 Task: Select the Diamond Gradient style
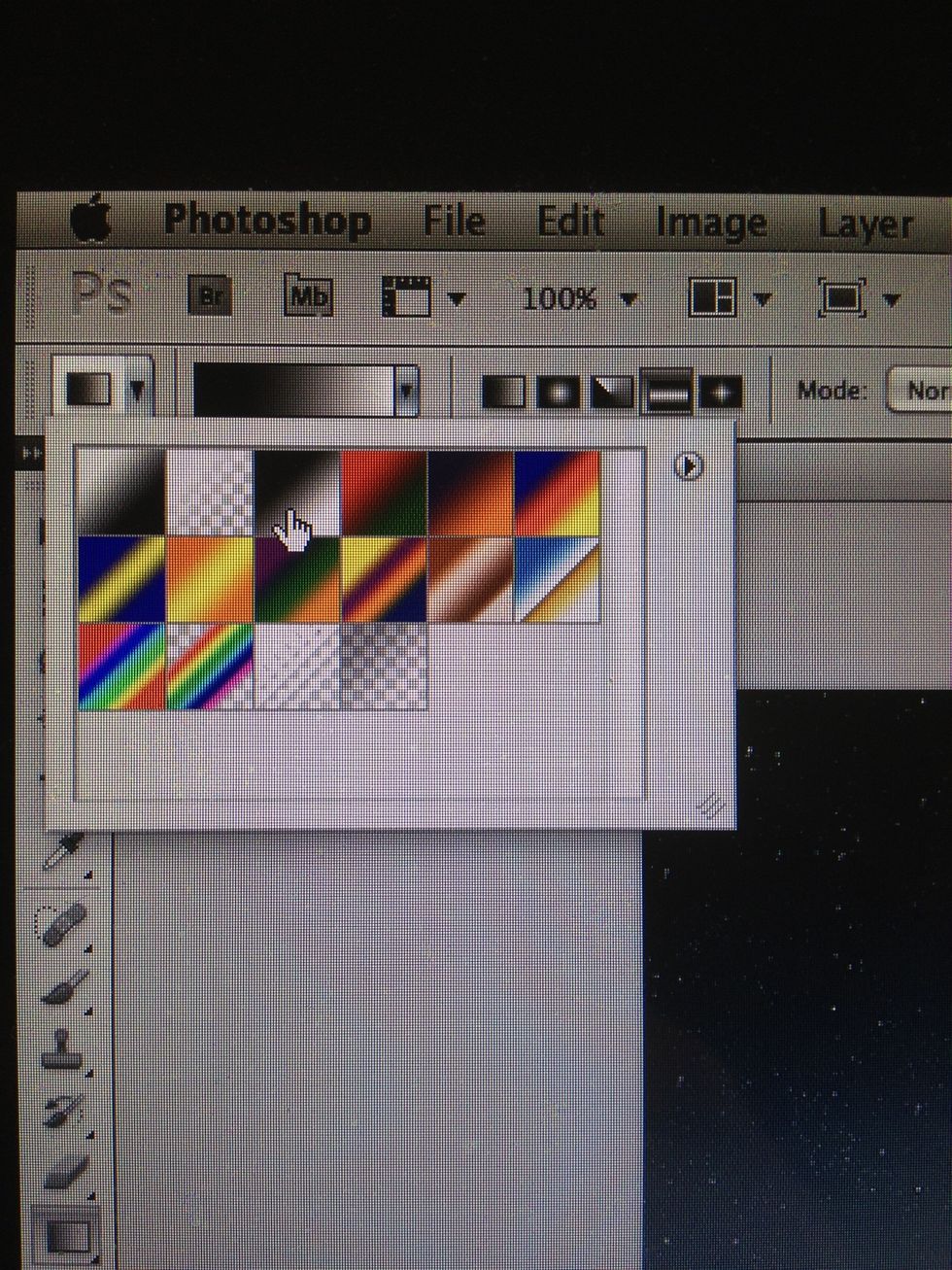[x=721, y=393]
